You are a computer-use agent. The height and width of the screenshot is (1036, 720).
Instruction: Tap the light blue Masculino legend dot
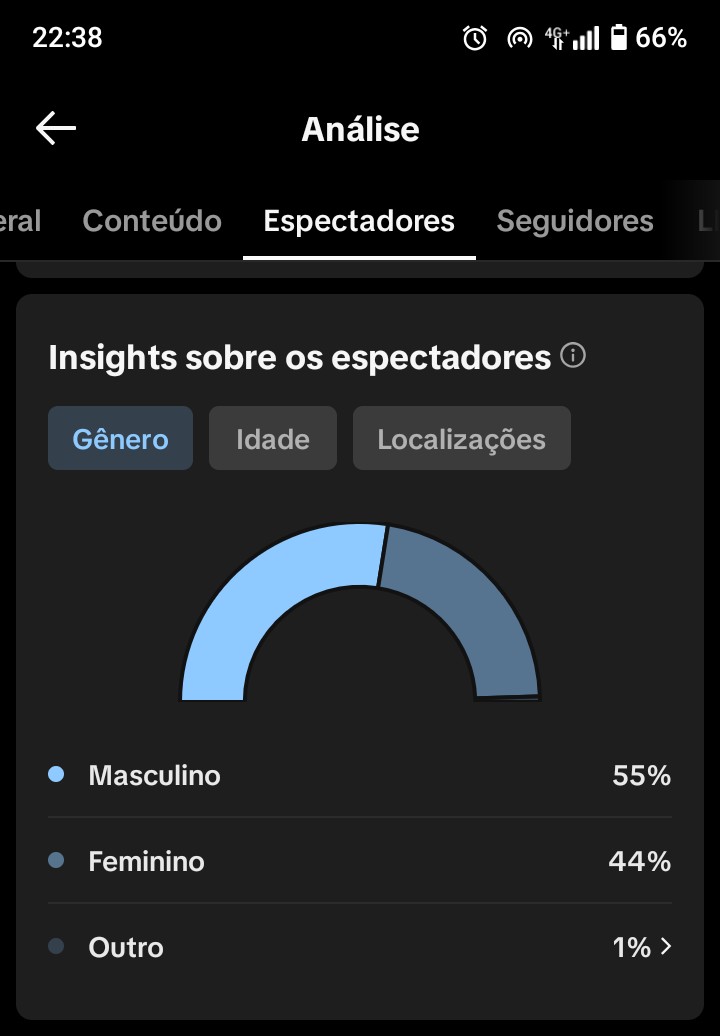tap(56, 774)
